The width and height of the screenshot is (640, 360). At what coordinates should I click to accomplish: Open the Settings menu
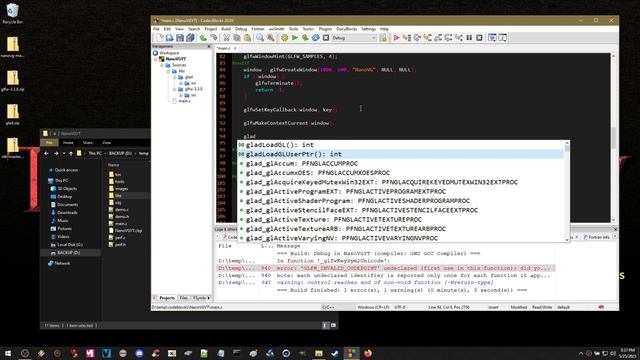point(368,29)
